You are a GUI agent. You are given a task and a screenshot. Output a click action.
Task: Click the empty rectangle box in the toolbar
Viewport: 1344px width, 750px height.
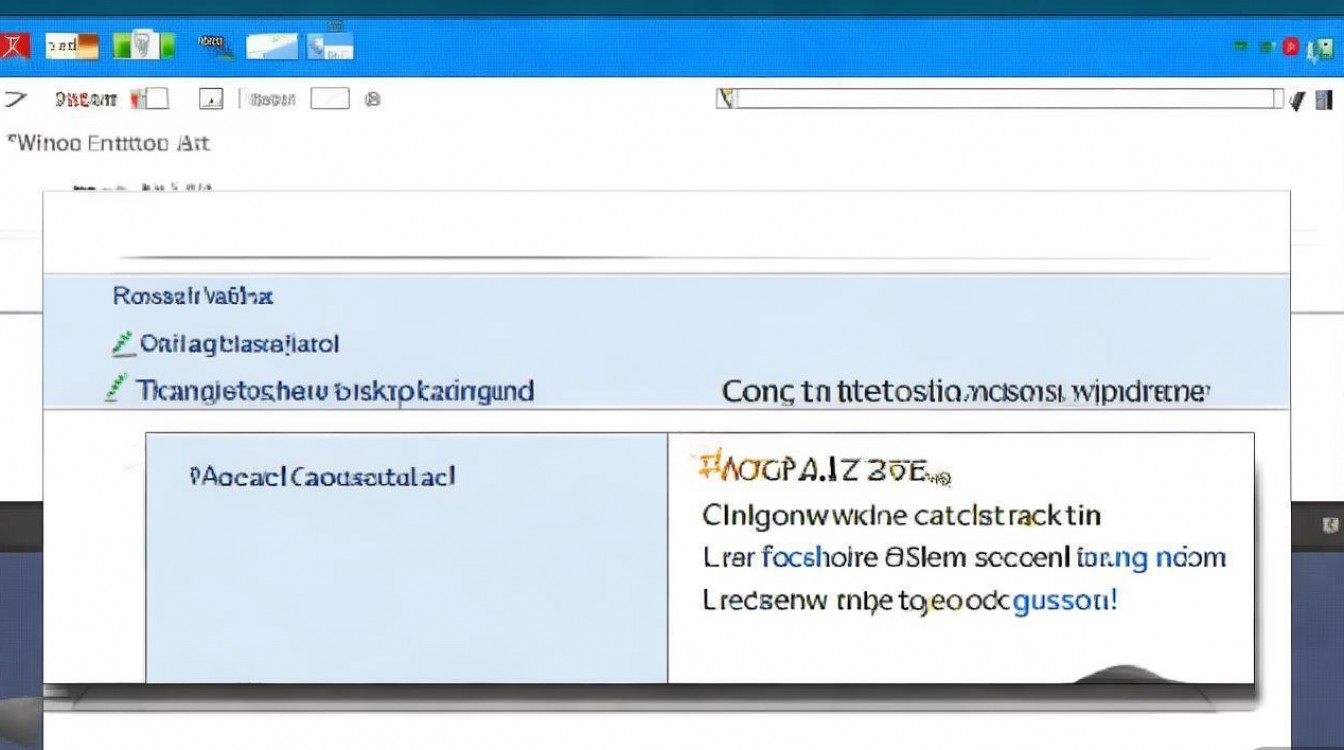click(x=330, y=99)
